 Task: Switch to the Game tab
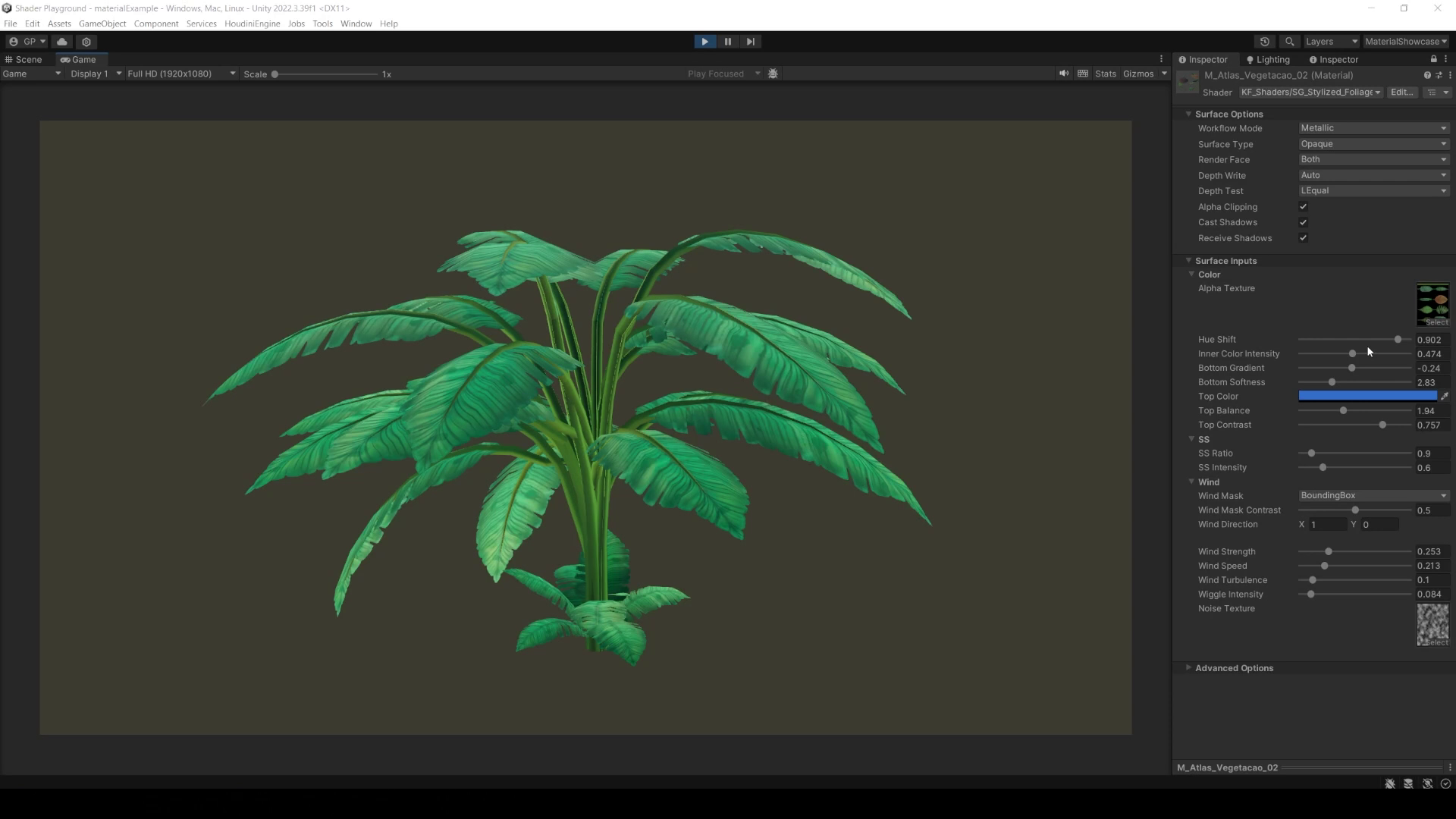pos(79,59)
